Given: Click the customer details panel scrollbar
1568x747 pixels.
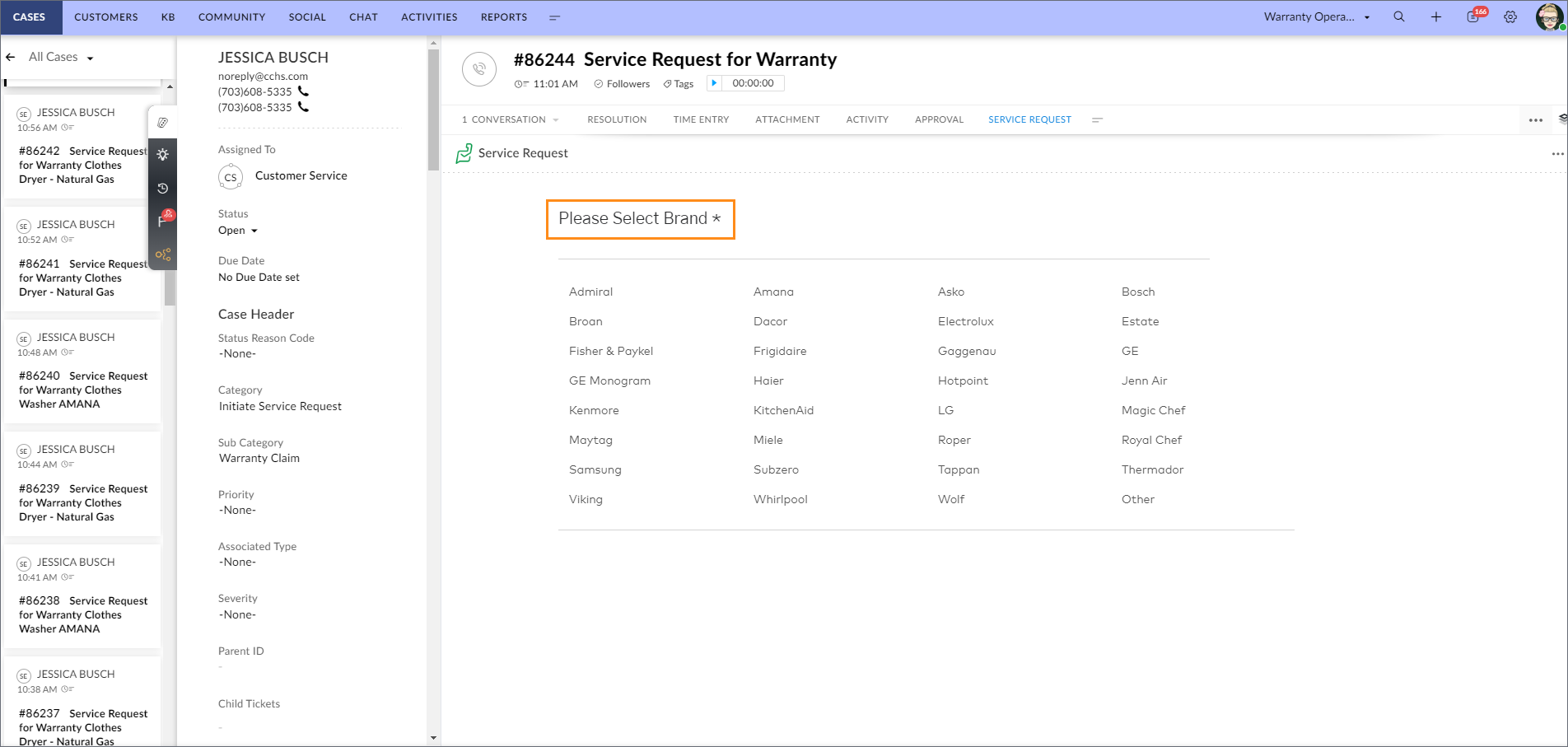Looking at the screenshot, I should coord(433,110).
